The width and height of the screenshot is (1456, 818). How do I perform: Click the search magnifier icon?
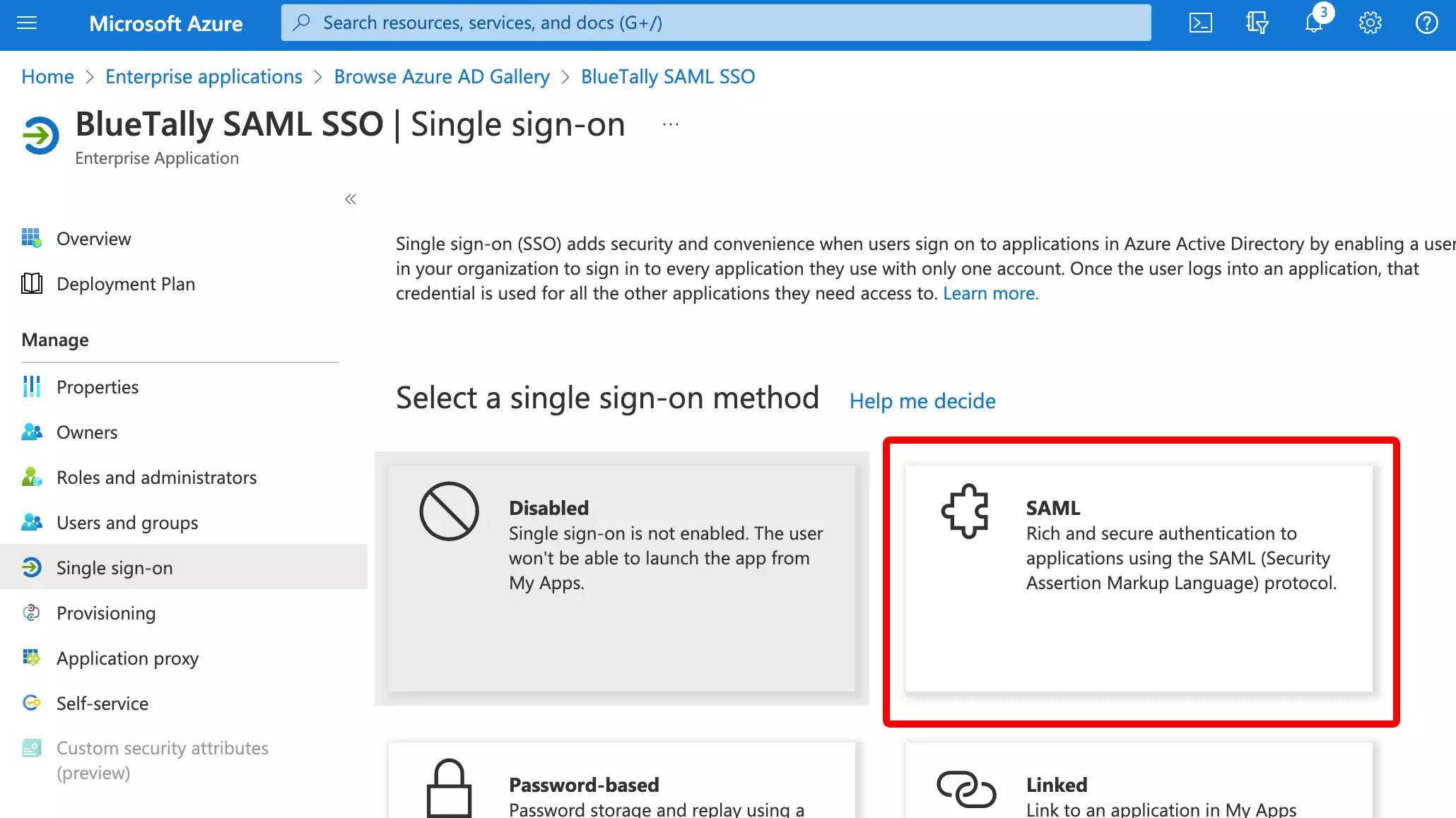click(302, 23)
